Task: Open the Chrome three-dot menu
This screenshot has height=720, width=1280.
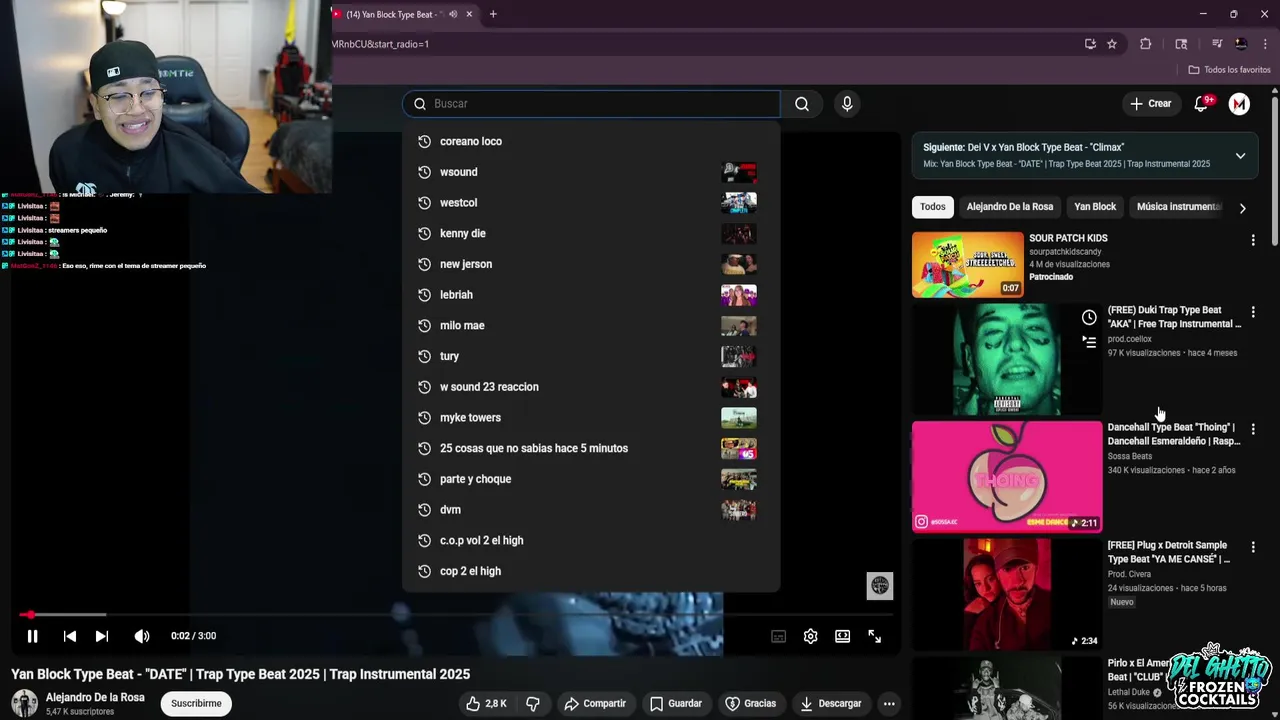Action: (x=1265, y=44)
